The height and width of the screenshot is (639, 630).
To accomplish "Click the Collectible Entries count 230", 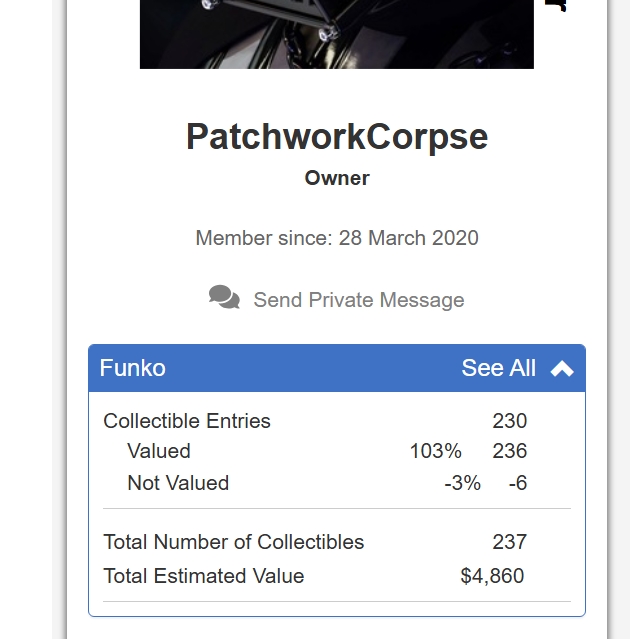I will click(x=510, y=421).
